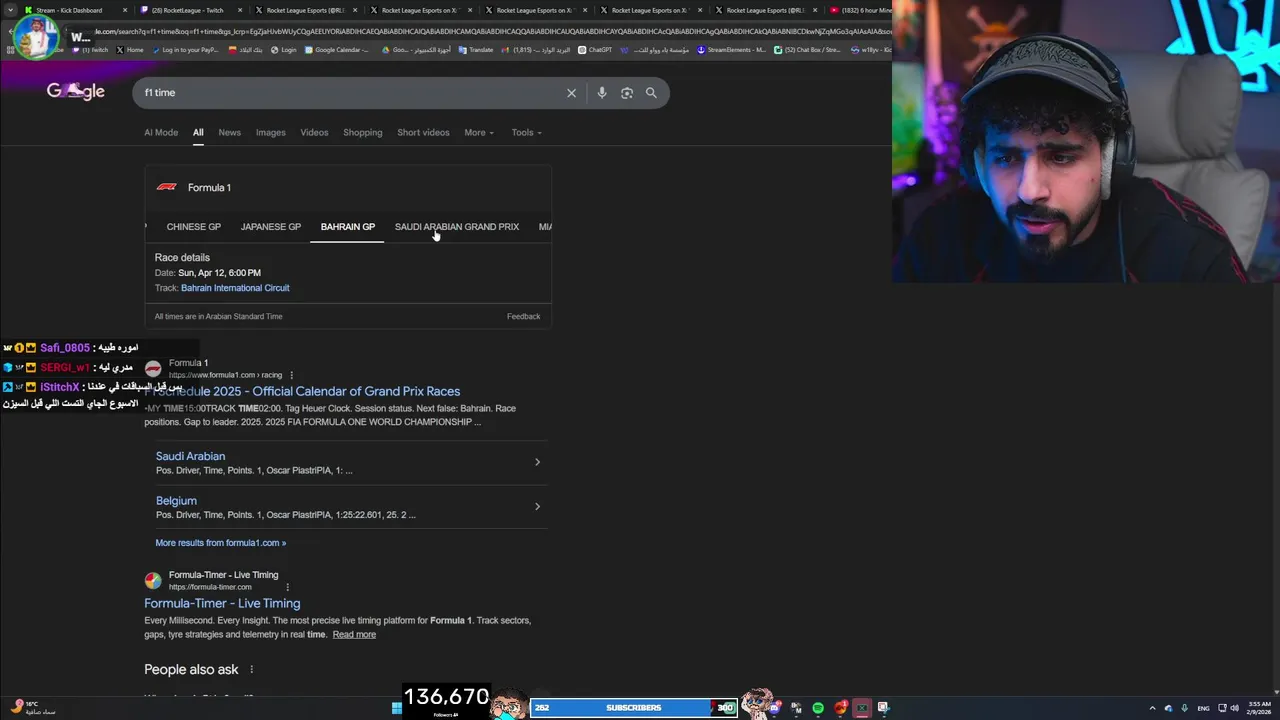
Task: Open Formula-Timer - Live Timing result
Action: tap(222, 603)
